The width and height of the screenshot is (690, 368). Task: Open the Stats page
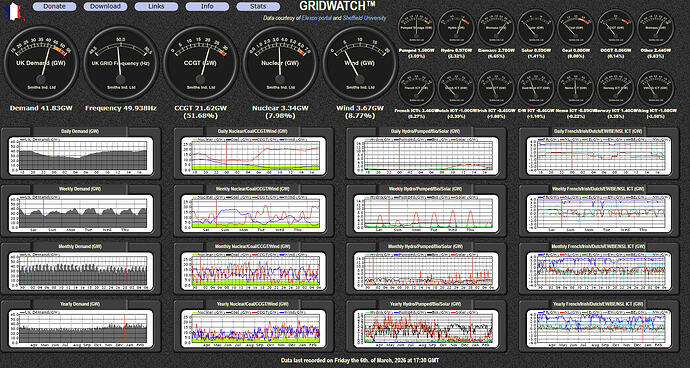258,7
